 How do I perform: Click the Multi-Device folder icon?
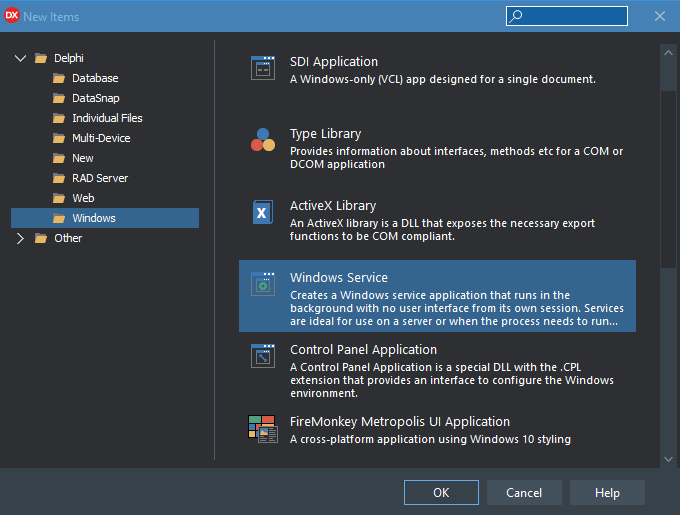[59, 138]
